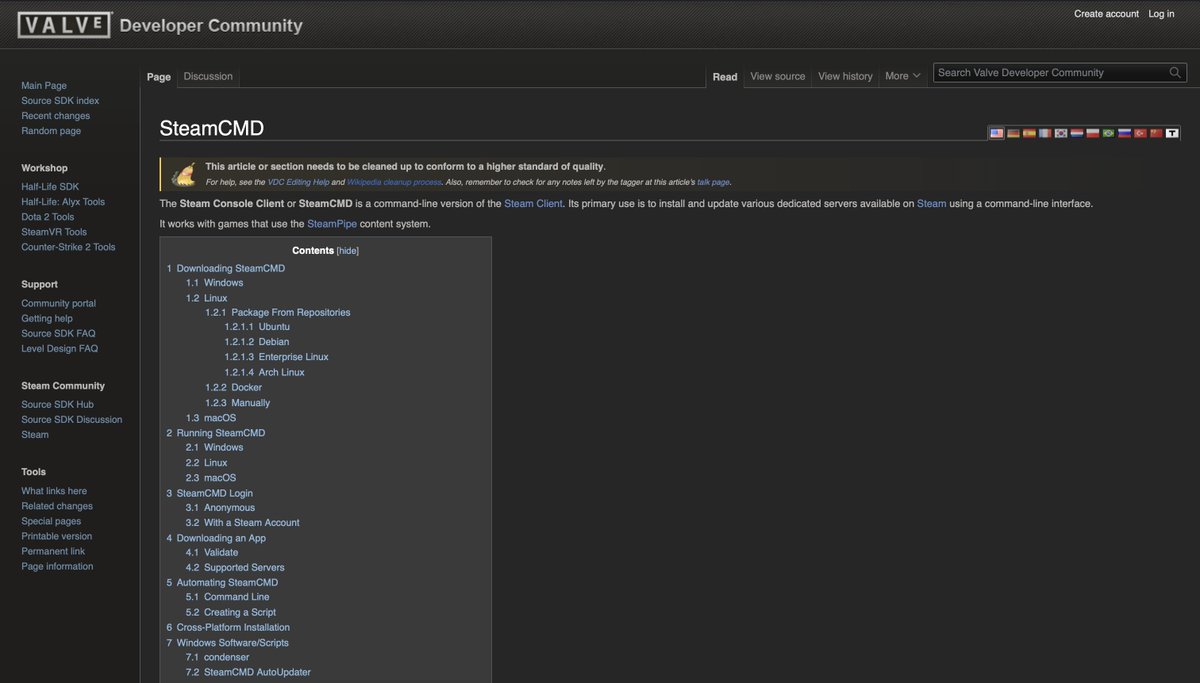Open Source SDK Discussion link

click(72, 420)
